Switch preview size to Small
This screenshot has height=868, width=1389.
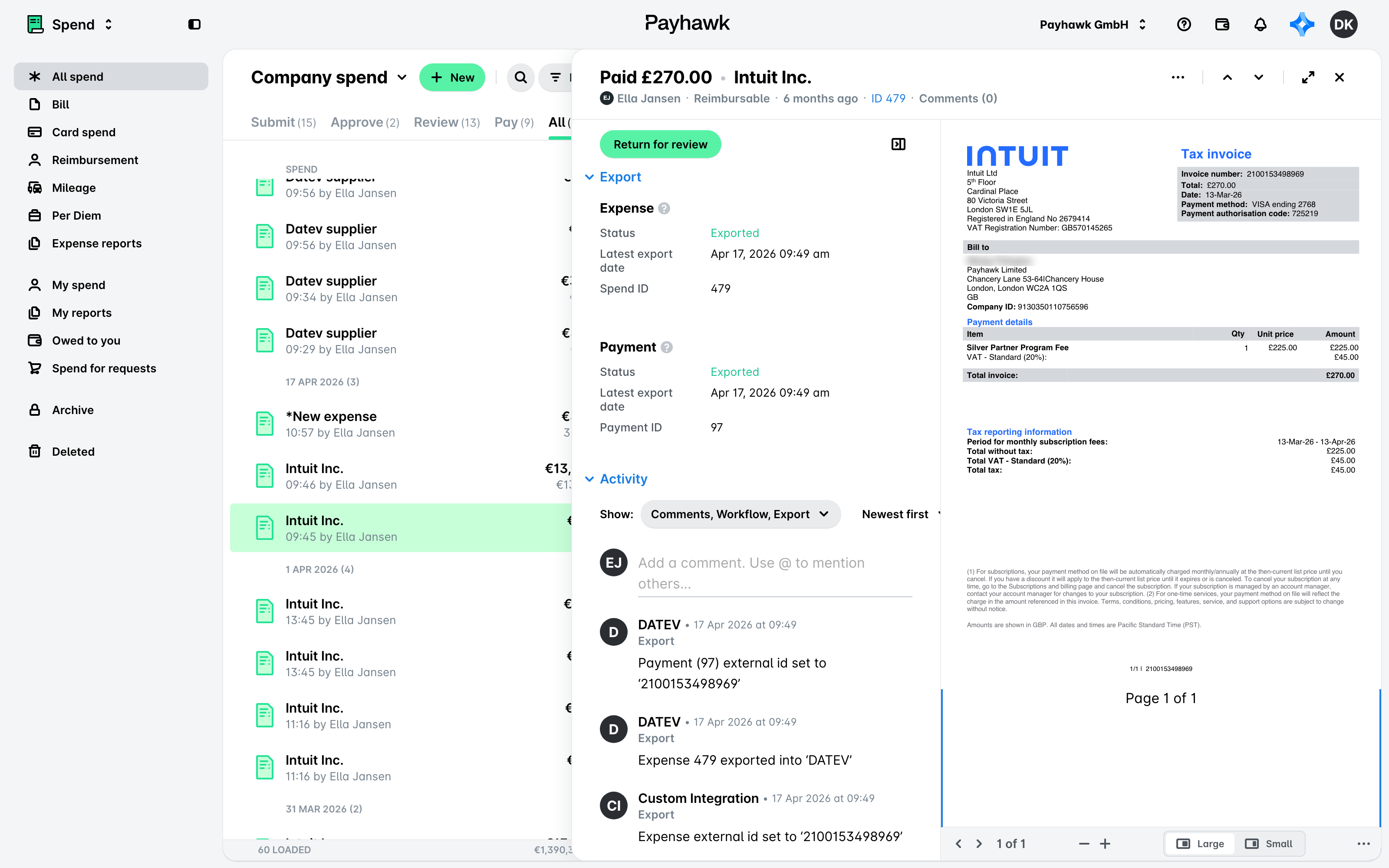(x=1268, y=843)
